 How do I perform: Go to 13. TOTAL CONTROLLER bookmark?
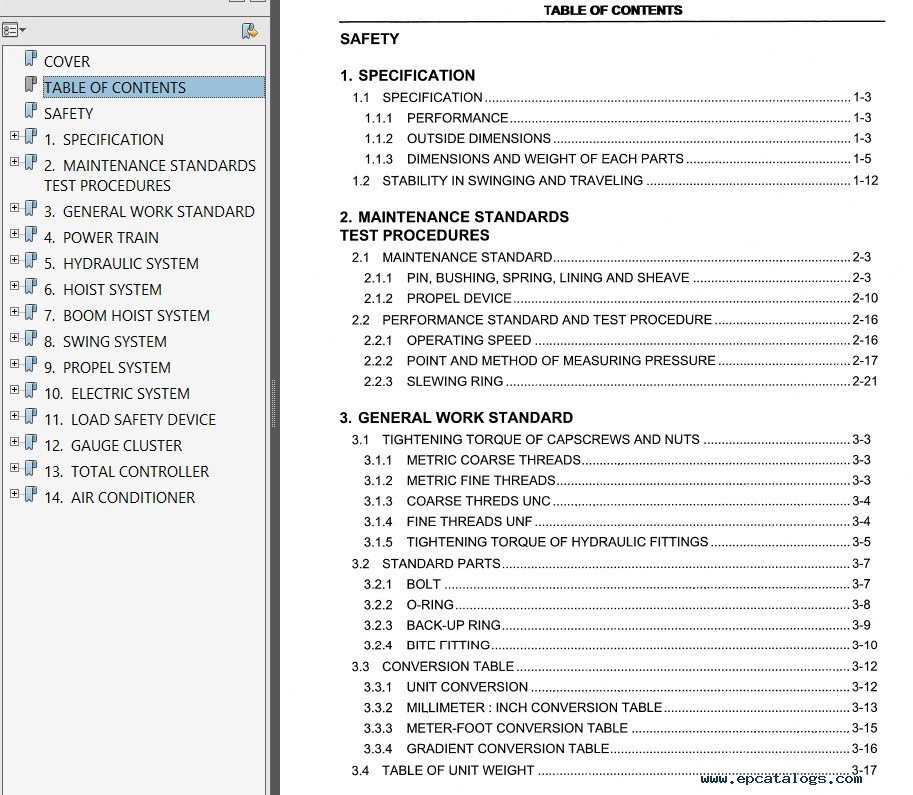click(126, 471)
